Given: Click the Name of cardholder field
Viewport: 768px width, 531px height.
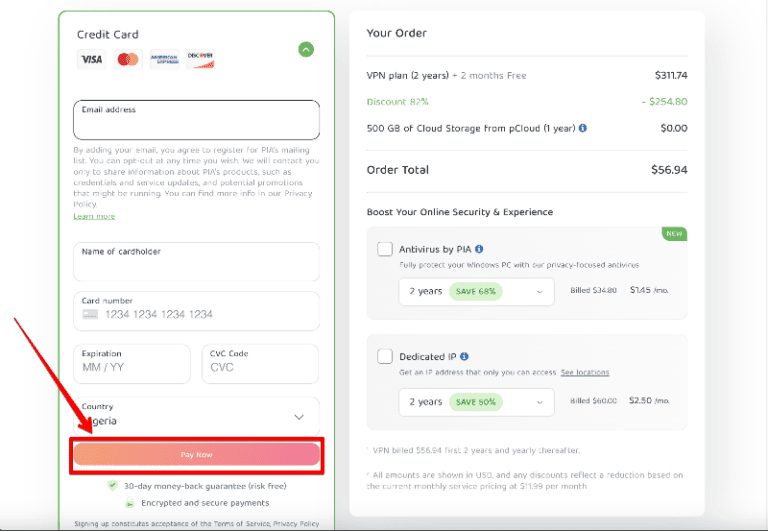Looking at the screenshot, I should pos(196,262).
